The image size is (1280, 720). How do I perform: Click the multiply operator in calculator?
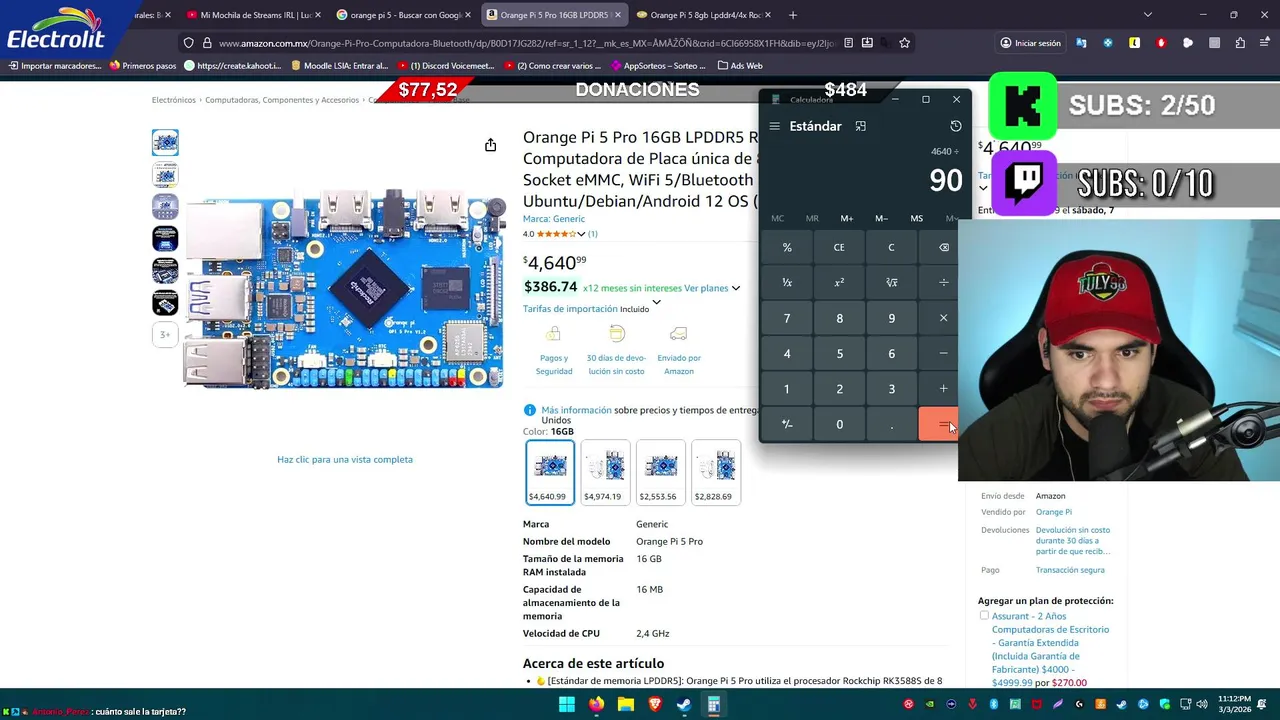click(943, 318)
